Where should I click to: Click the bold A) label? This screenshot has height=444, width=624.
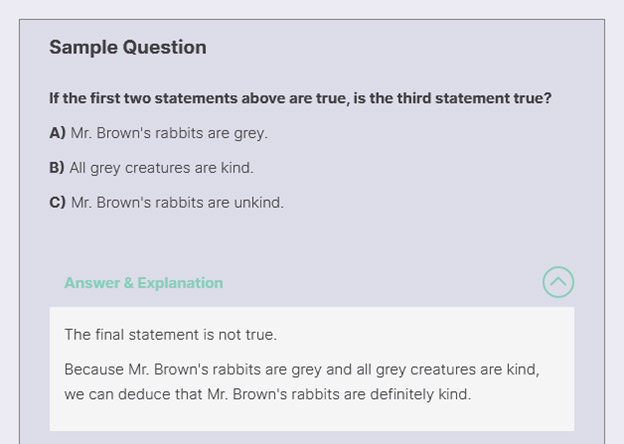click(57, 133)
